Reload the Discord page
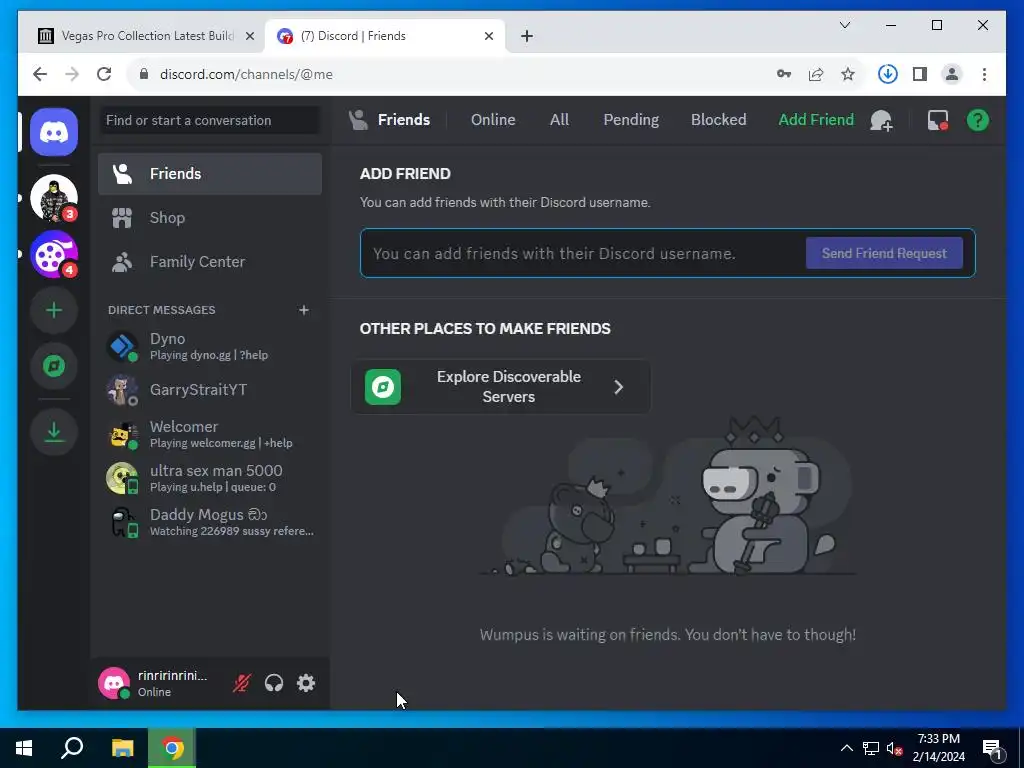 coord(104,74)
